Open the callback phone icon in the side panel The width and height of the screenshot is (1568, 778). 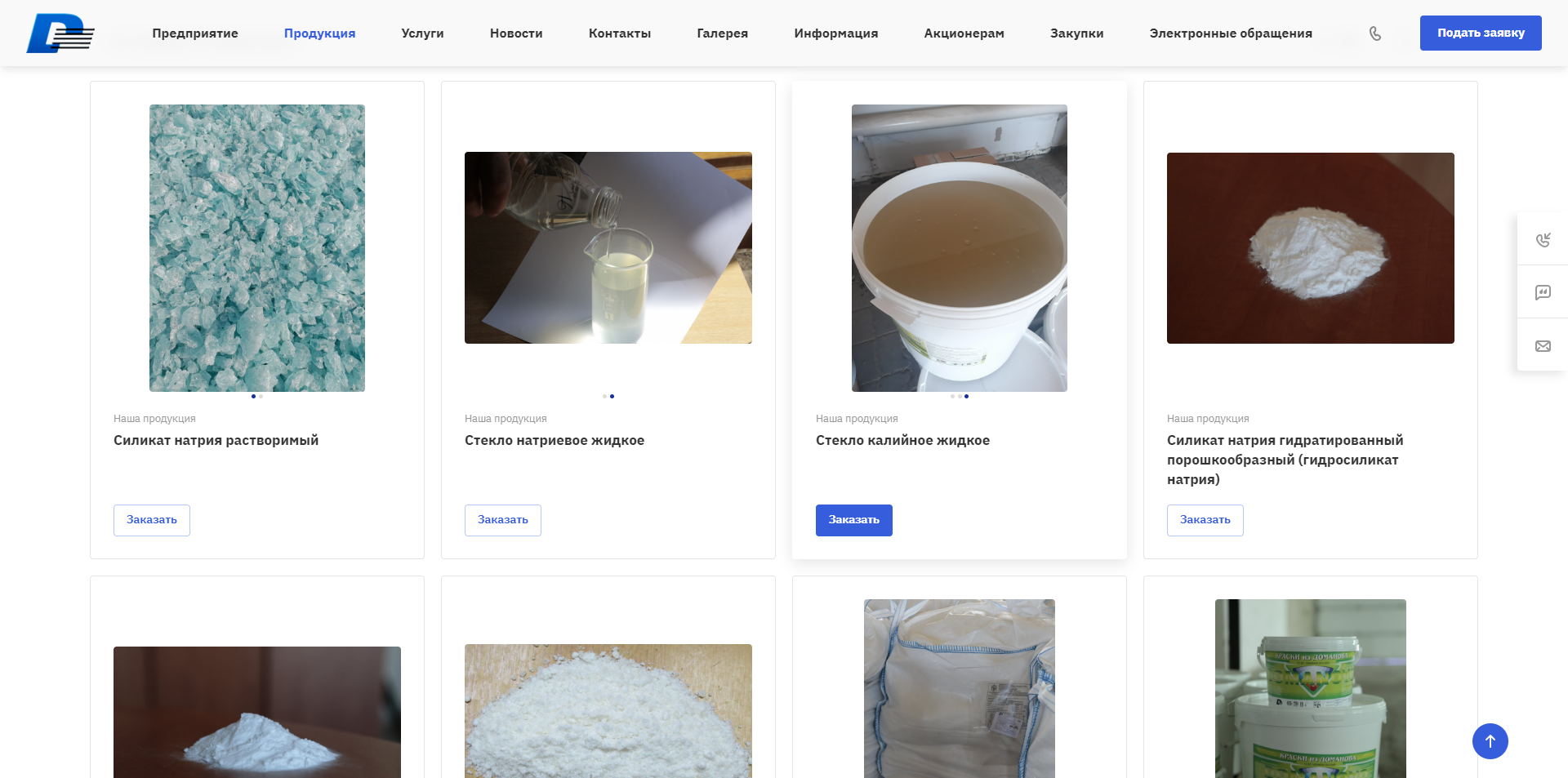tap(1543, 239)
